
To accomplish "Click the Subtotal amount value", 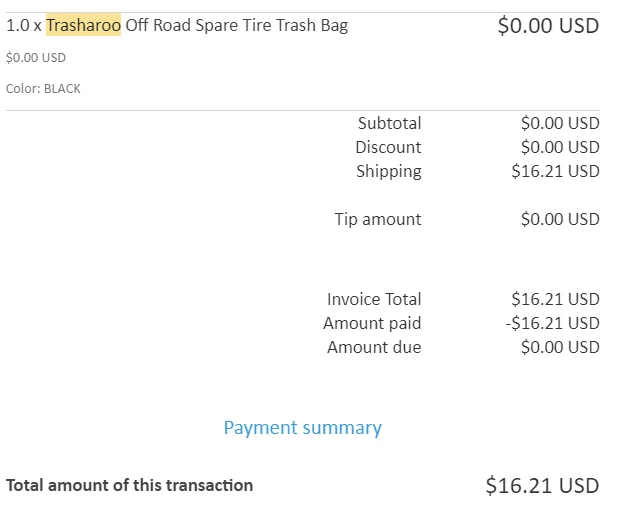I will [559, 123].
